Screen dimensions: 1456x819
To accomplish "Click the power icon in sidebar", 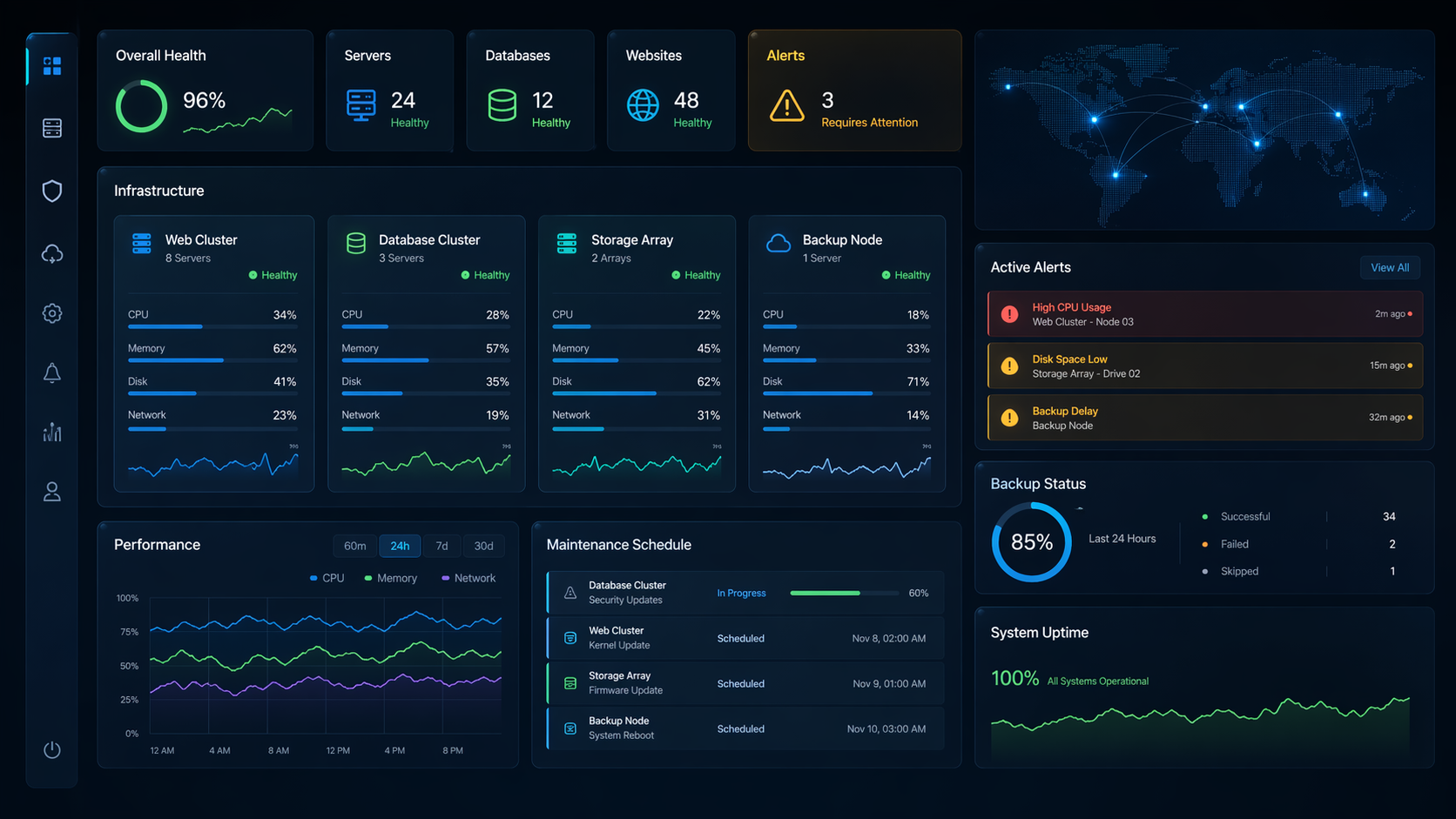I will [52, 749].
